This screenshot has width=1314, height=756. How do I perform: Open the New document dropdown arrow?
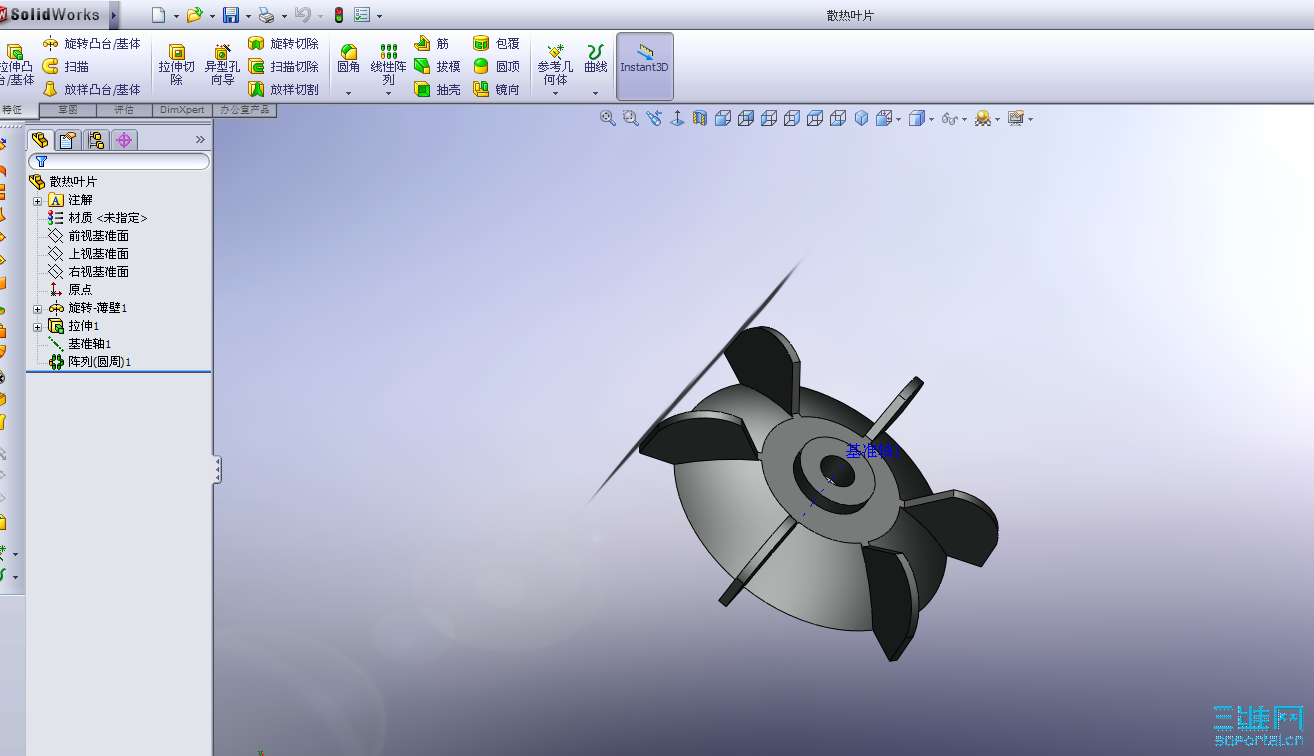click(x=176, y=16)
